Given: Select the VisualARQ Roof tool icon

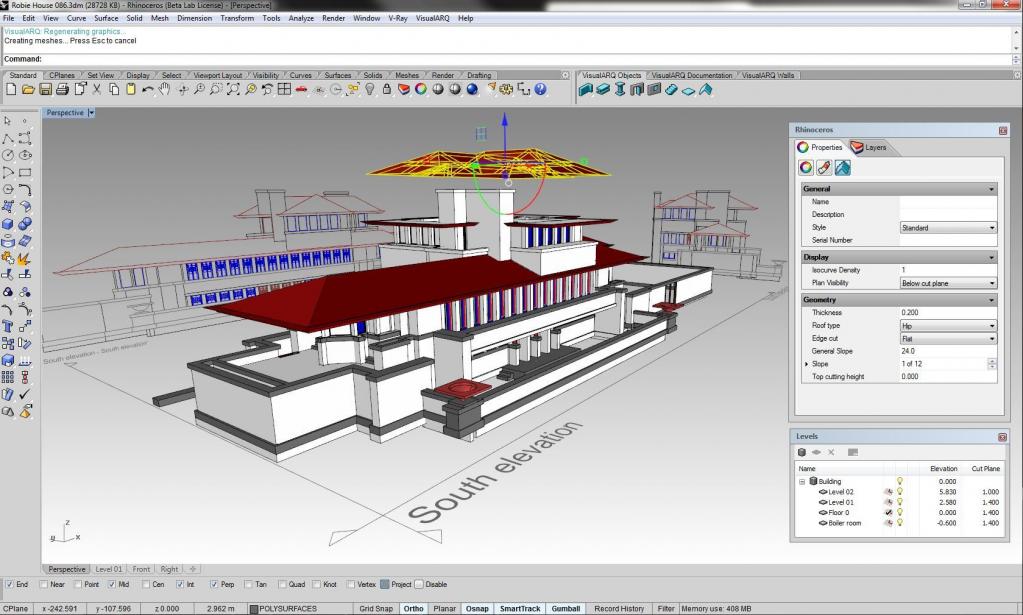Looking at the screenshot, I should click(x=706, y=89).
